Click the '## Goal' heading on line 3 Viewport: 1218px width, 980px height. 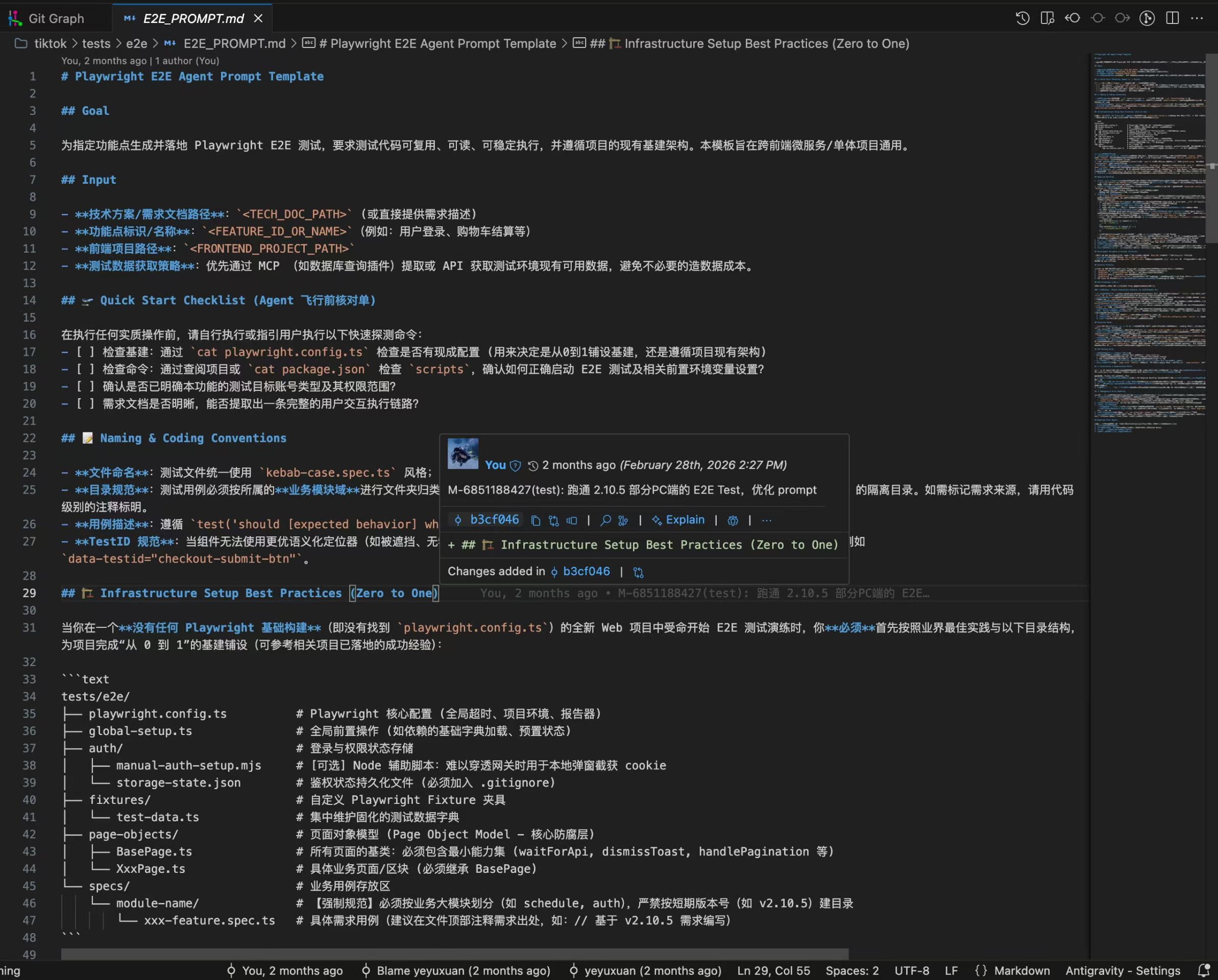tap(85, 111)
